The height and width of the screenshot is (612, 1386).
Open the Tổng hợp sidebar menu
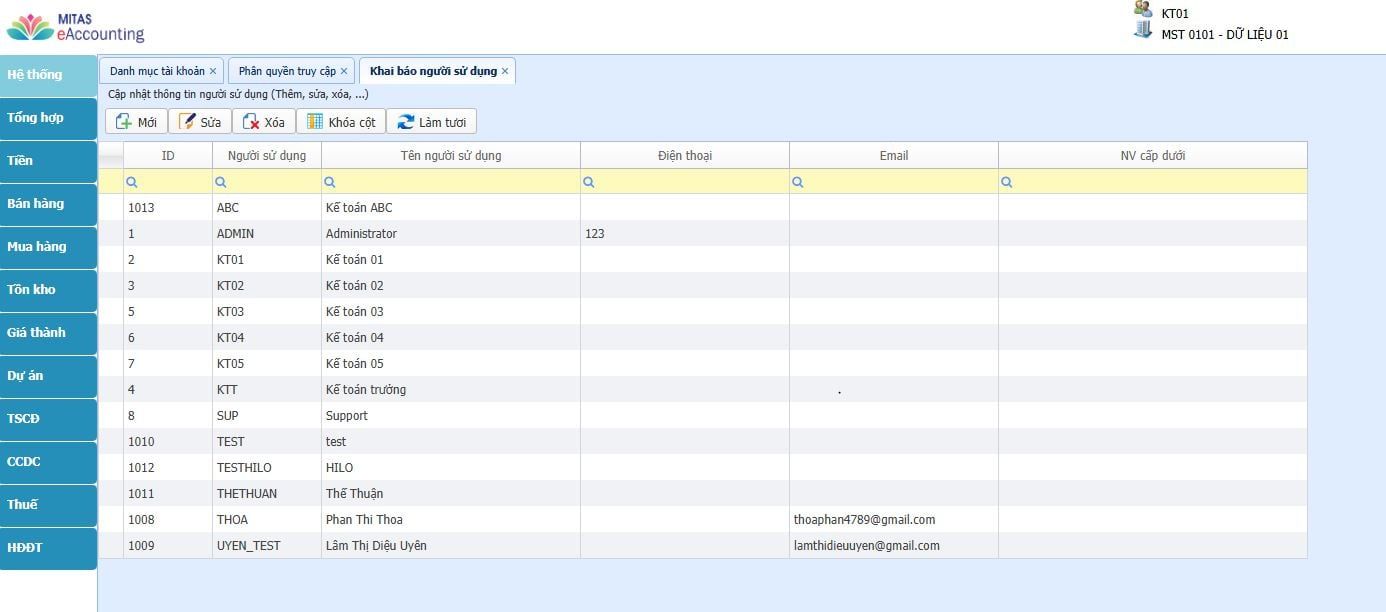48,118
